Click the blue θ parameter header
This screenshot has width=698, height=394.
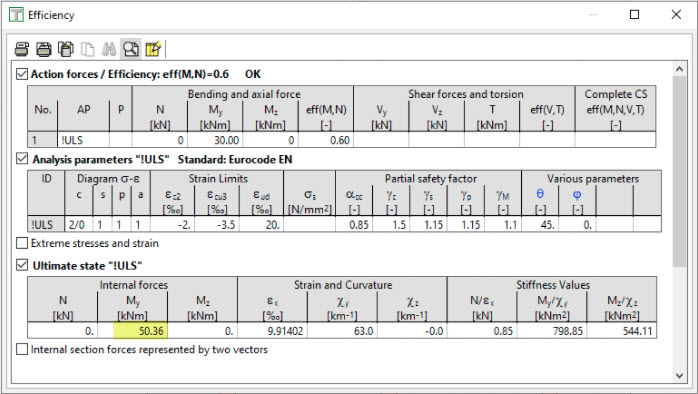coord(540,194)
